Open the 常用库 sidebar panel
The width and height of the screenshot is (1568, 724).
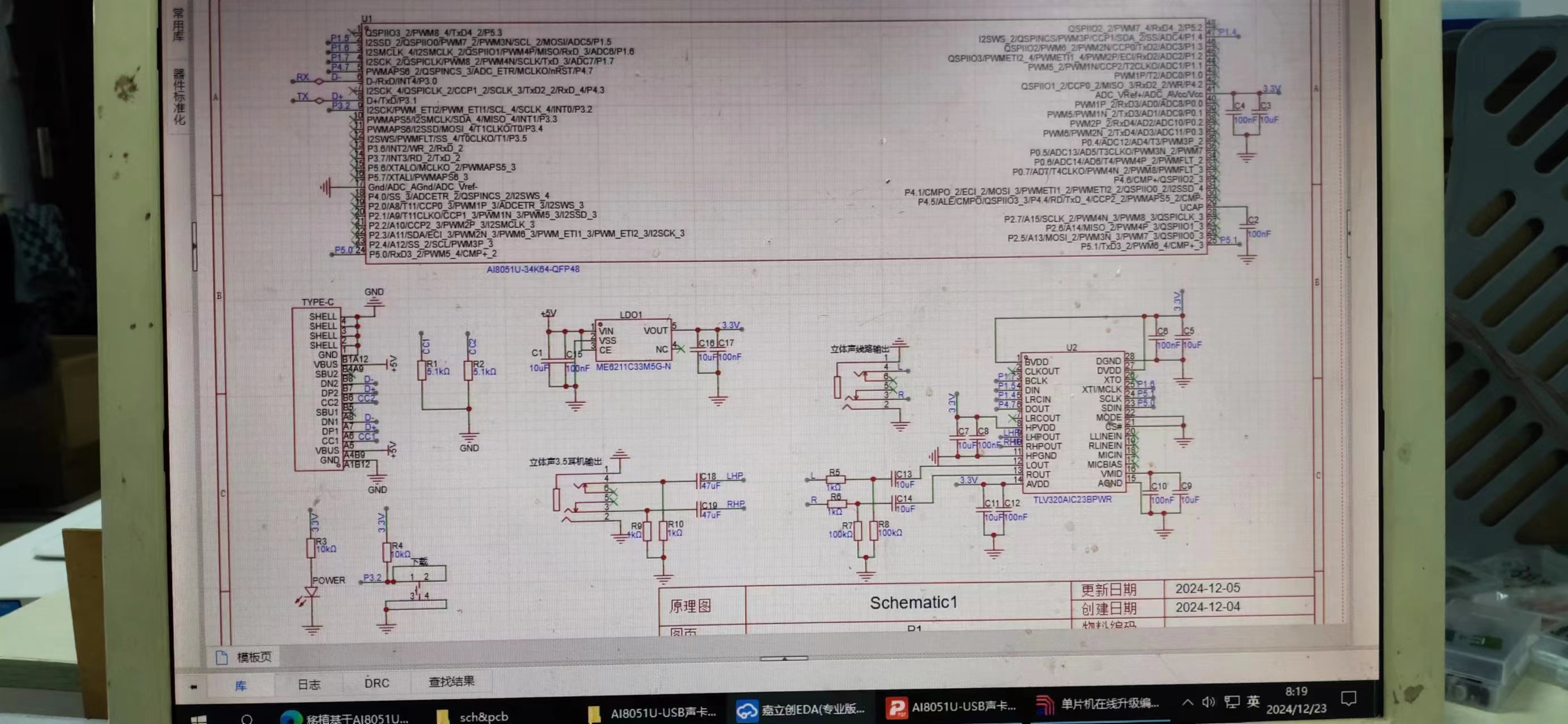[x=178, y=24]
